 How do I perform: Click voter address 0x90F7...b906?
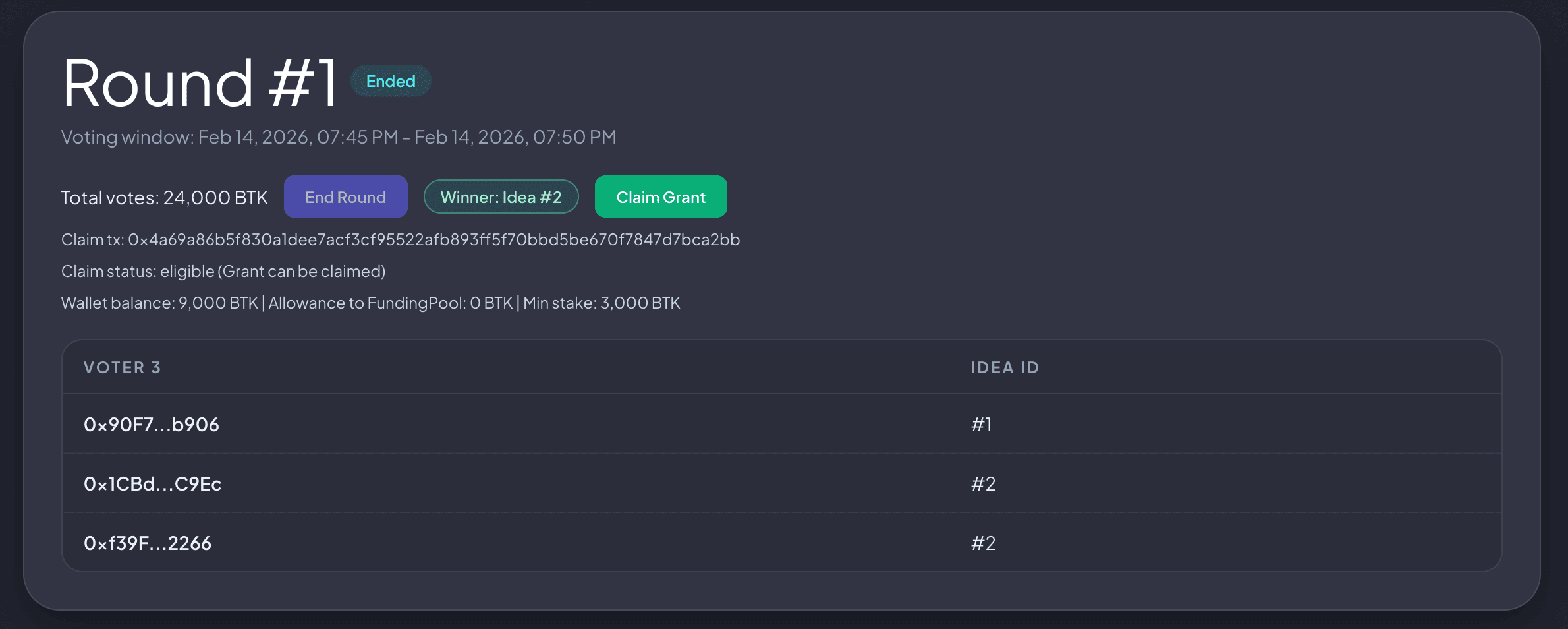pyautogui.click(x=152, y=424)
